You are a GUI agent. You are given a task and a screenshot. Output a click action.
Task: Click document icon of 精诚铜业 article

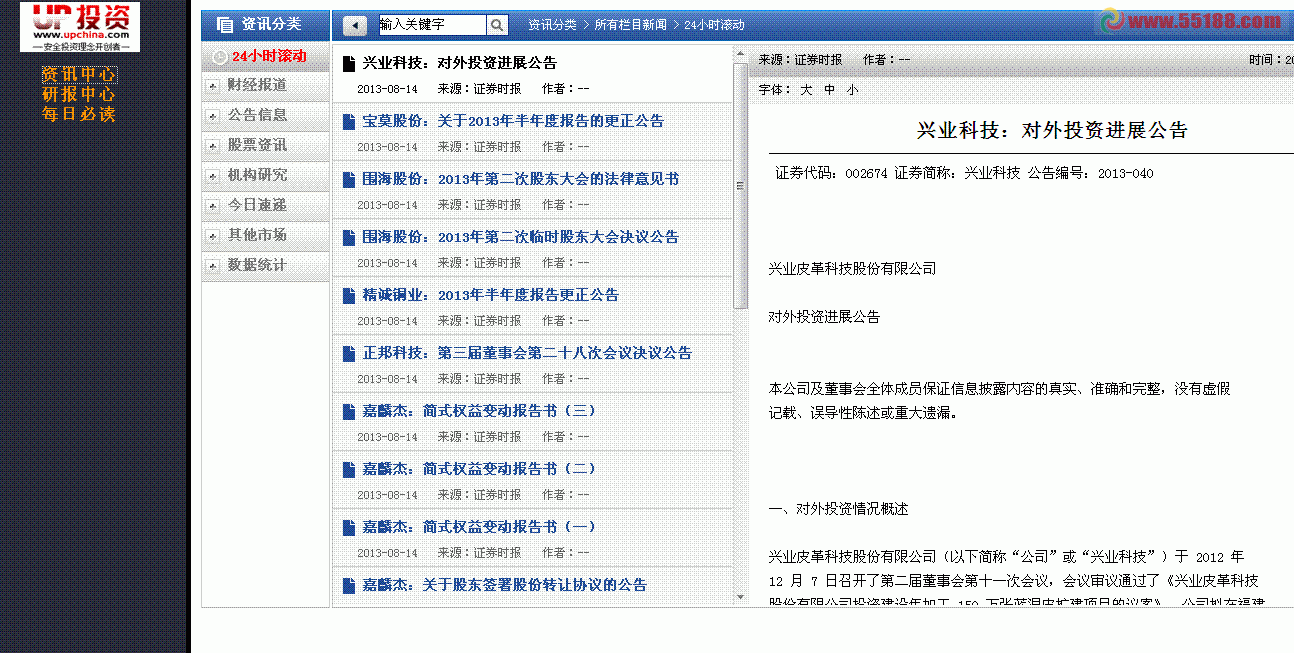tap(349, 295)
